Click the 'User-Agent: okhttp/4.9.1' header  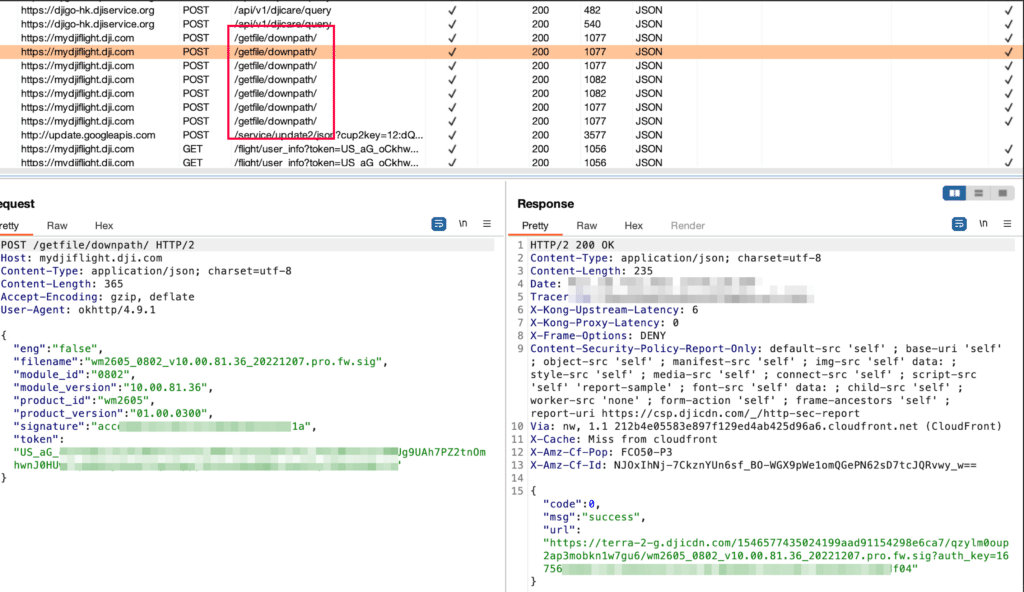point(78,310)
